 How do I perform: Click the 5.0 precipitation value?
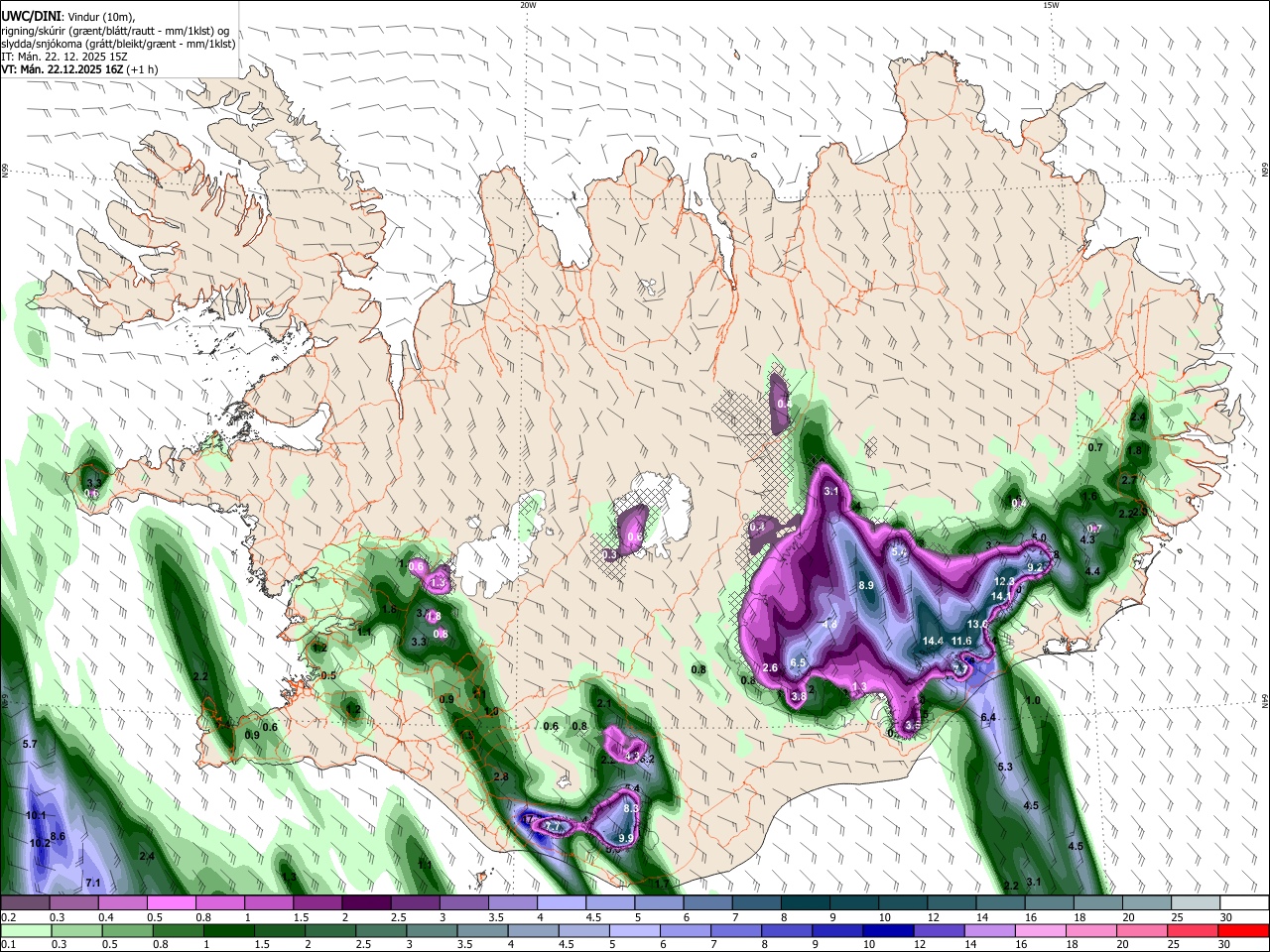coord(1039,537)
